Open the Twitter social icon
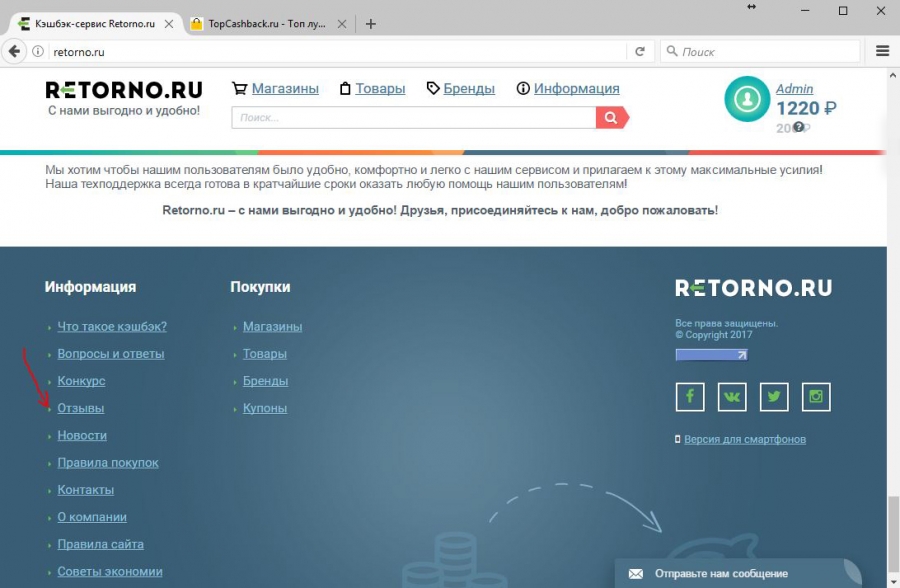900x588 pixels. (774, 397)
